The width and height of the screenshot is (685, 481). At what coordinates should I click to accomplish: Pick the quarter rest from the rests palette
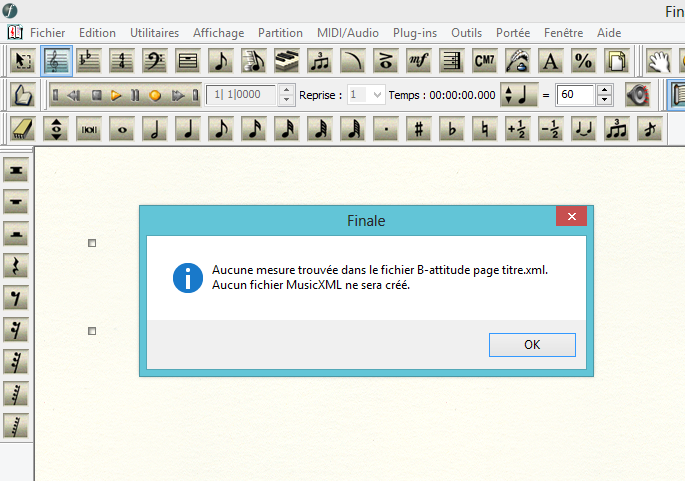(17, 264)
